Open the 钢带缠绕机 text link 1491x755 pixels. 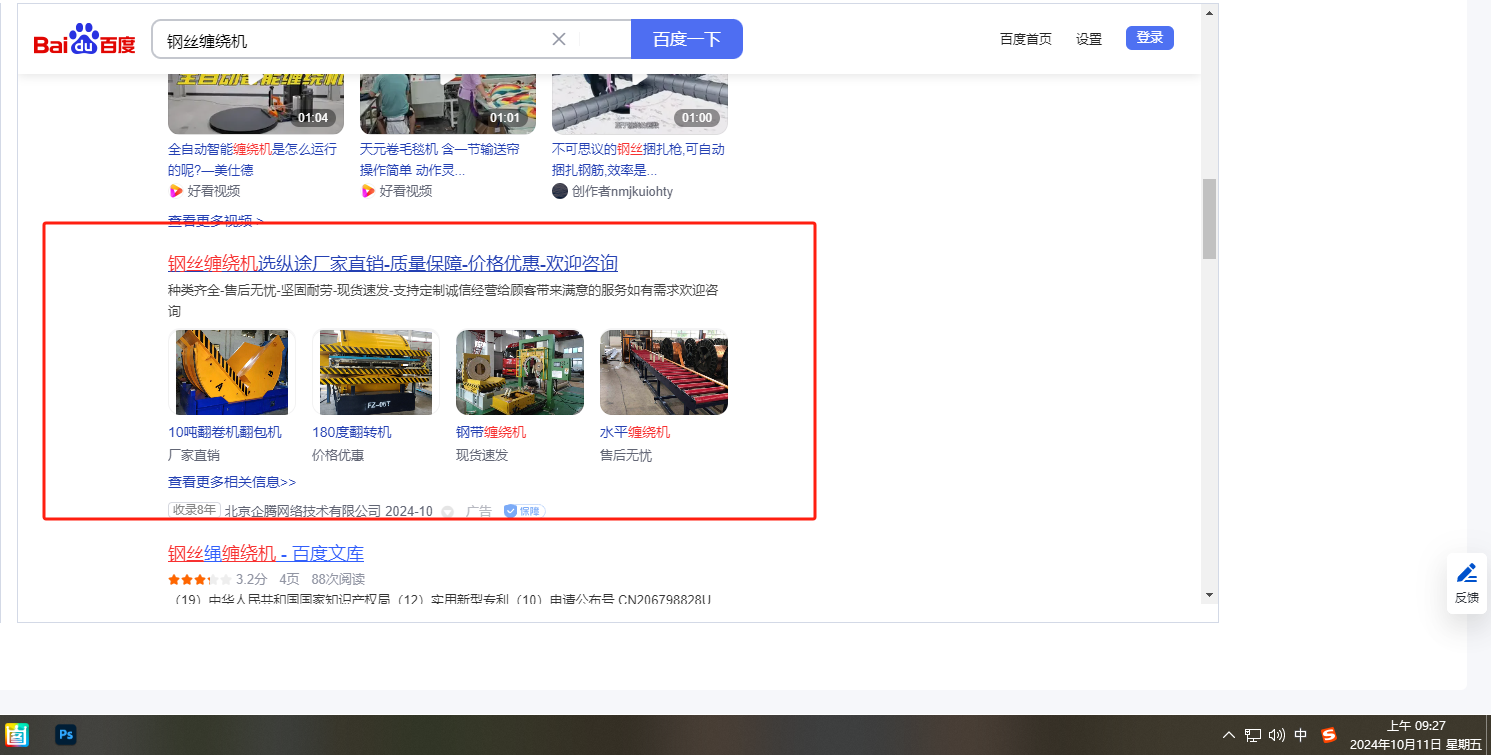point(491,432)
